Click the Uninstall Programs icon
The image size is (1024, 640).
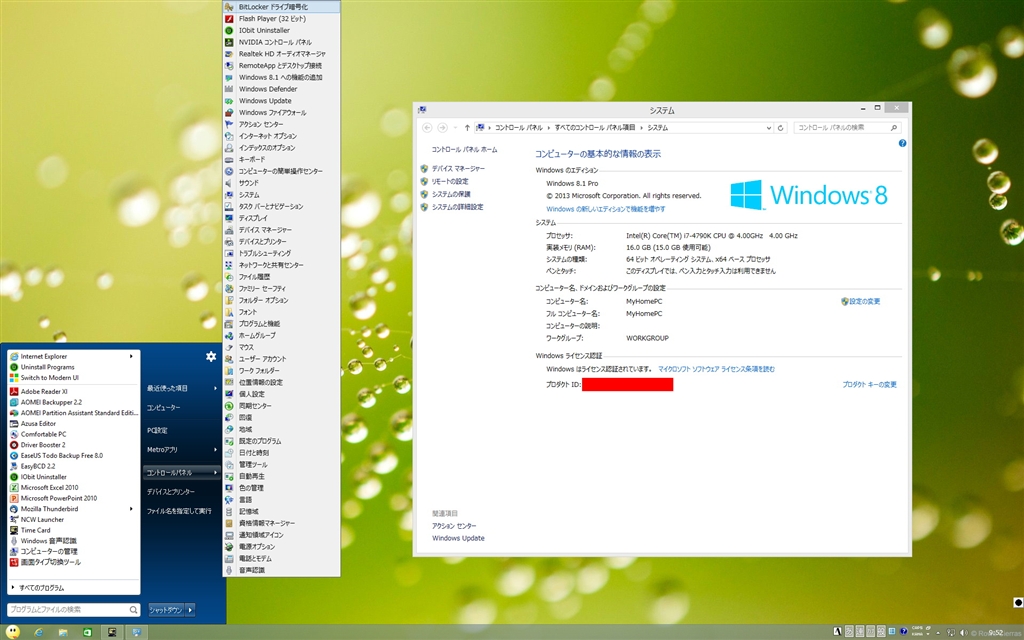(x=14, y=367)
